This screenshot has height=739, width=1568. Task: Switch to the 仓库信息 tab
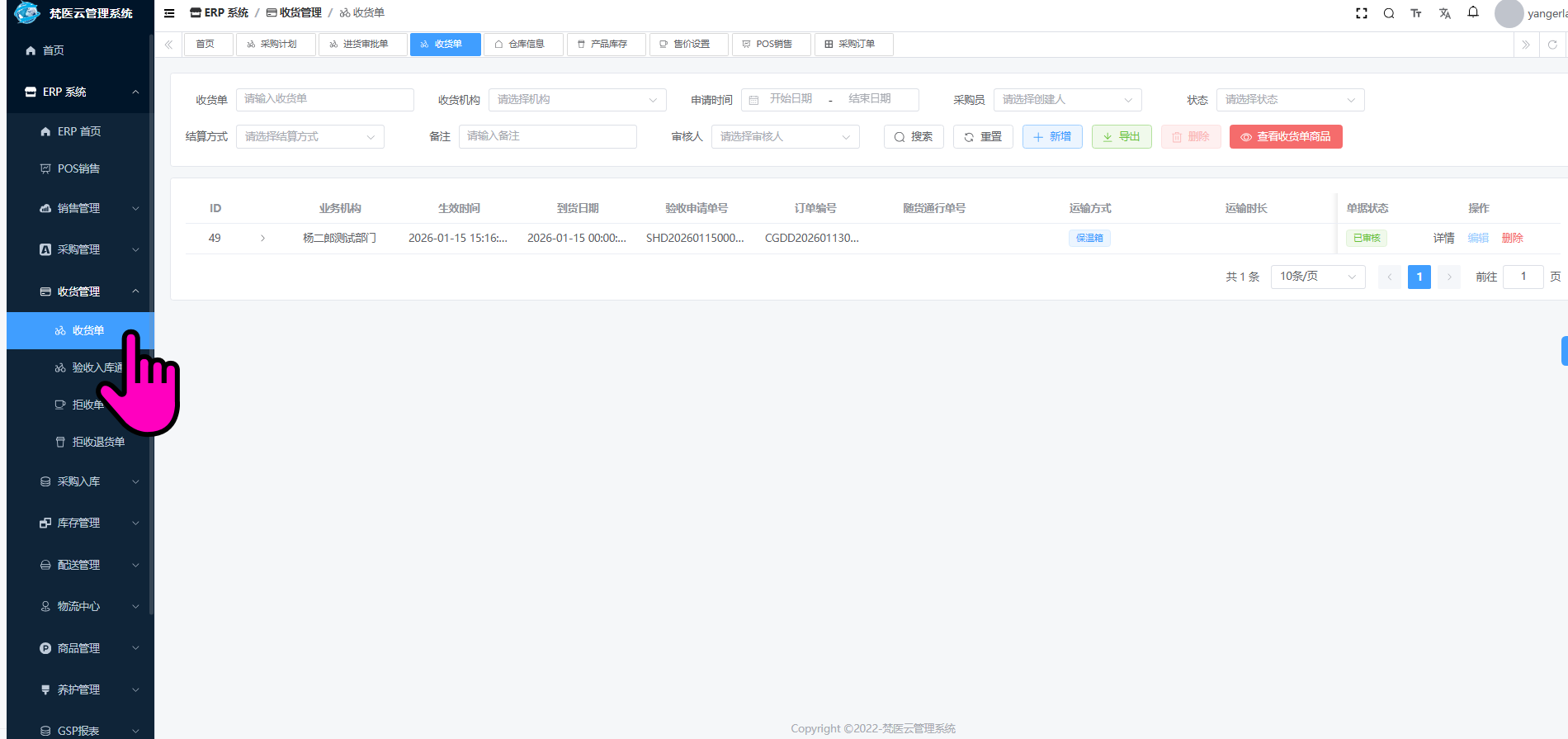coord(524,45)
